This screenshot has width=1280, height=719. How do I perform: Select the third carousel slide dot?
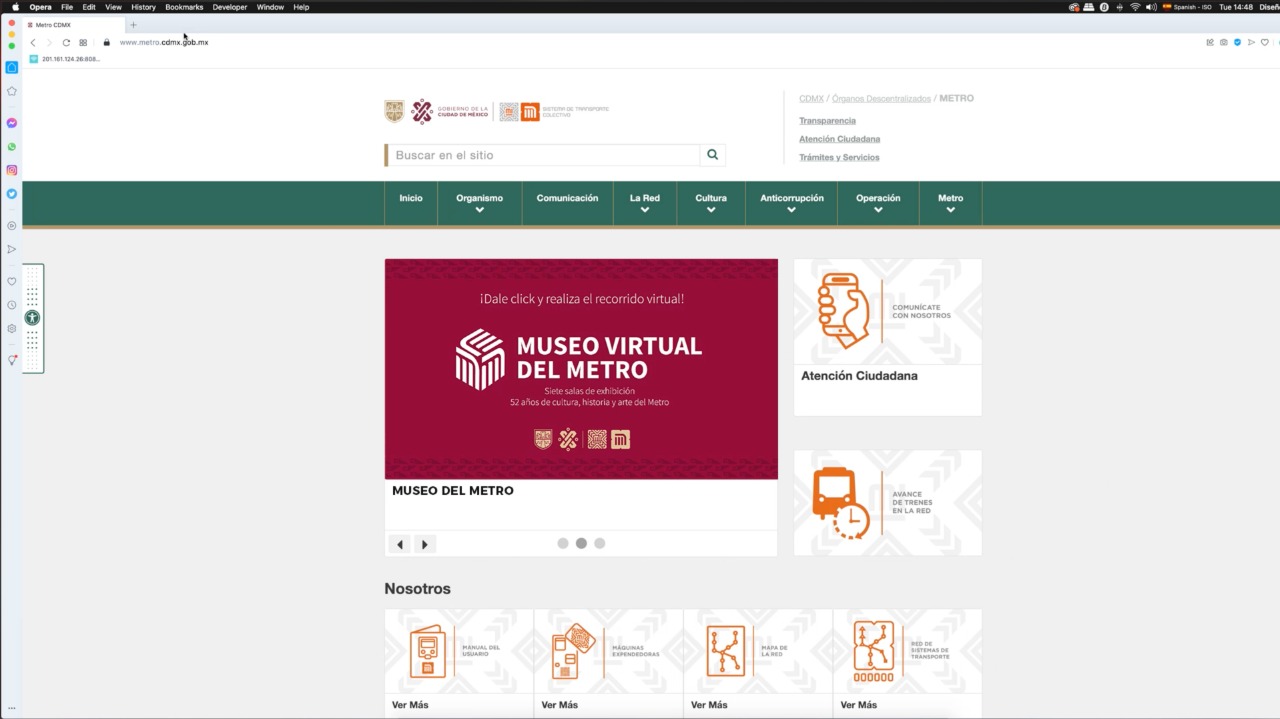pyautogui.click(x=600, y=543)
